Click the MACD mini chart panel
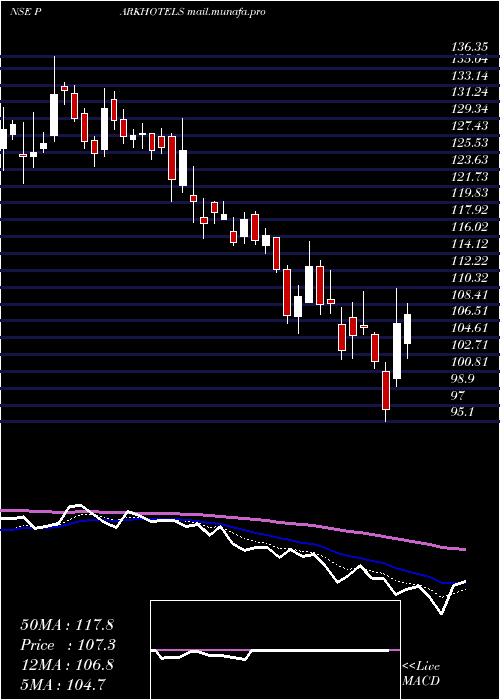500x700 pixels. tap(275, 650)
